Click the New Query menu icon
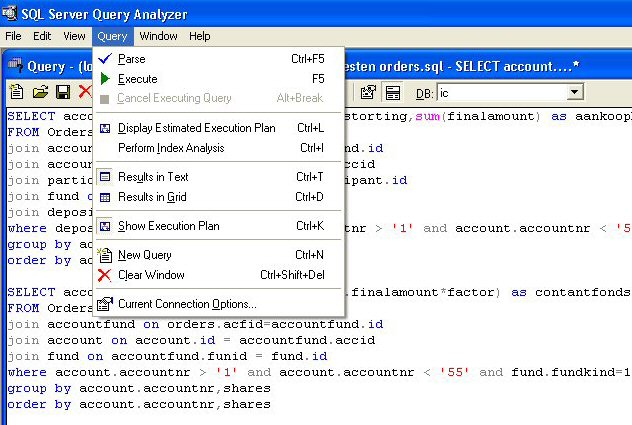The width and height of the screenshot is (632, 425). 105,255
